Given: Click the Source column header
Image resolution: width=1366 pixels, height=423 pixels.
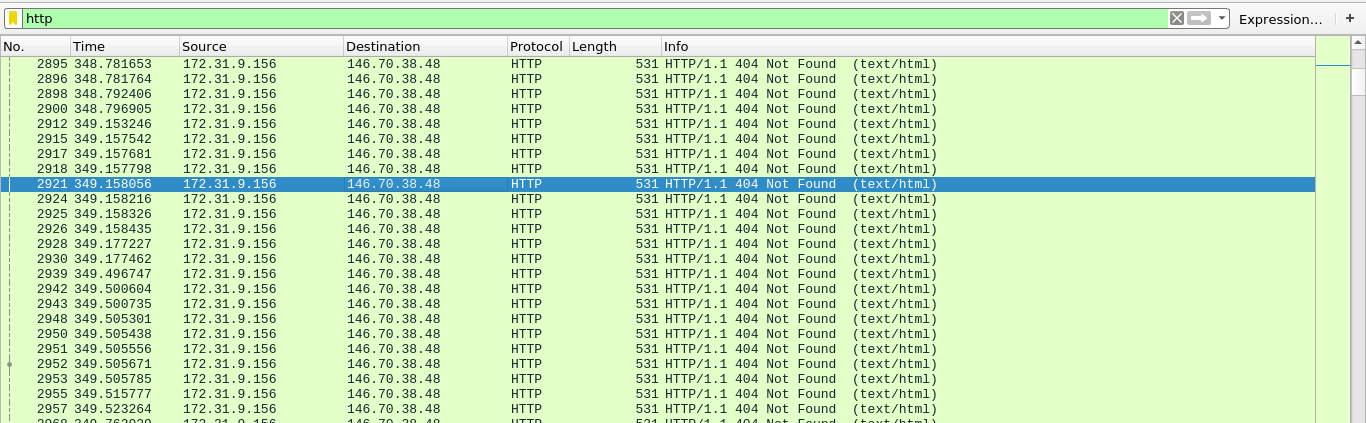Looking at the screenshot, I should [260, 47].
